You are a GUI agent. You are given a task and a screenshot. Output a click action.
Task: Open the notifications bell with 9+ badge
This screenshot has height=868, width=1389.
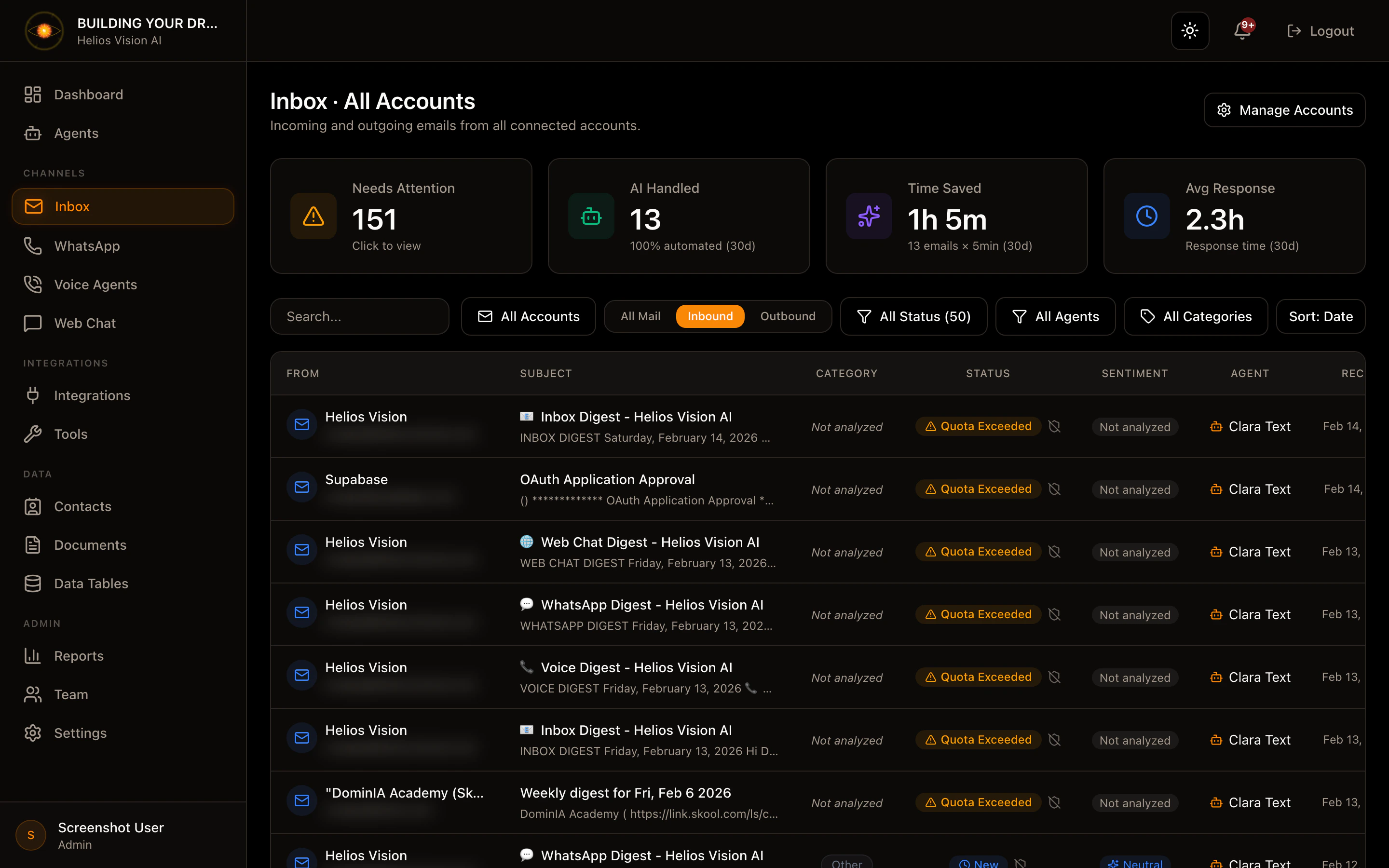click(x=1243, y=31)
